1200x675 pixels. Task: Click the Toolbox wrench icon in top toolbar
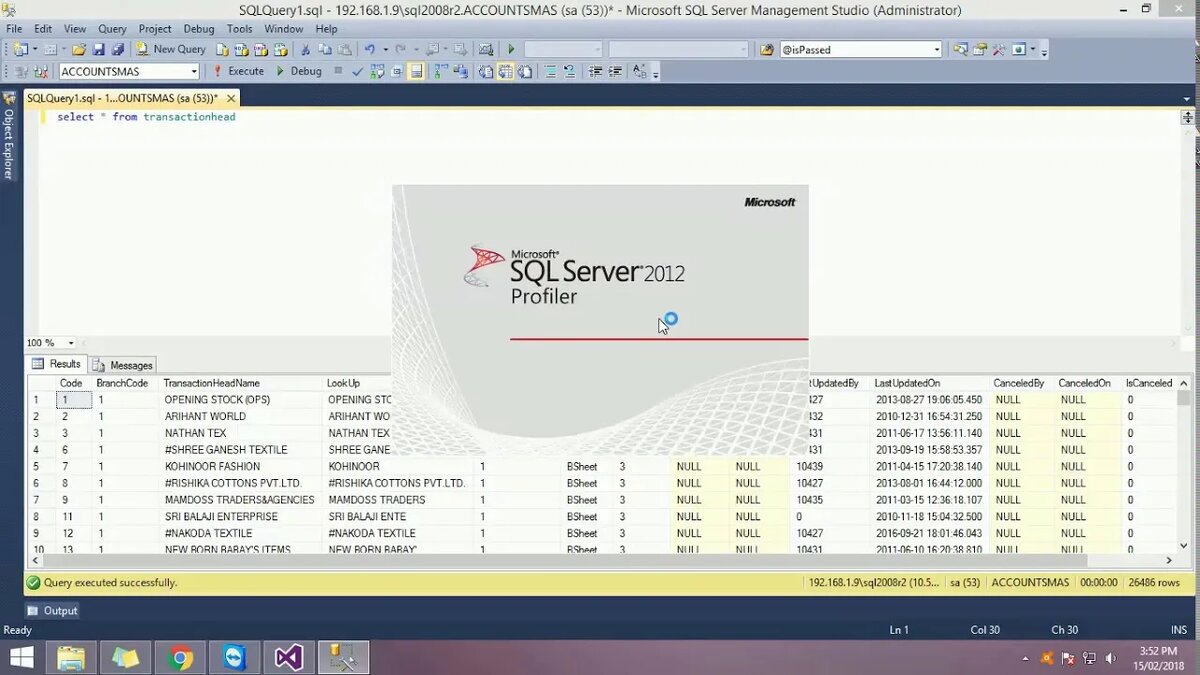click(x=998, y=49)
